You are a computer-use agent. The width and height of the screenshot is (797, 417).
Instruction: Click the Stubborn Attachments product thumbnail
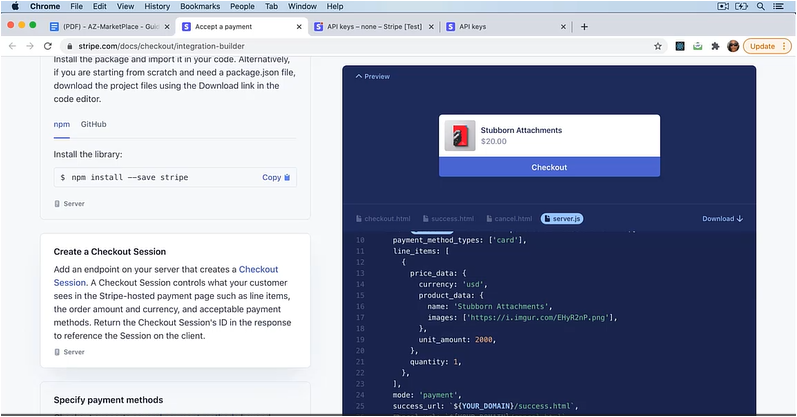click(460, 136)
